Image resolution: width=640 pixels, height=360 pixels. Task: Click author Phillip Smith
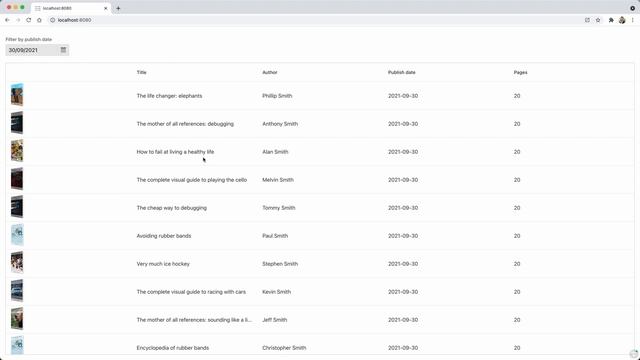pyautogui.click(x=277, y=96)
